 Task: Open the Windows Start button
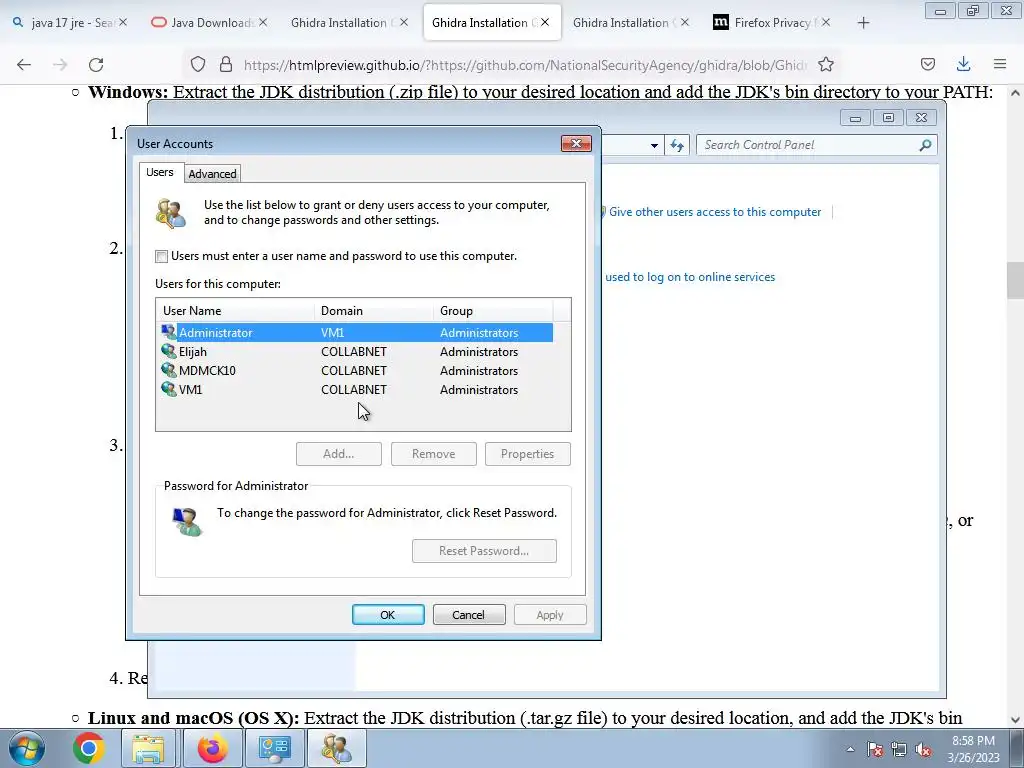coord(27,748)
